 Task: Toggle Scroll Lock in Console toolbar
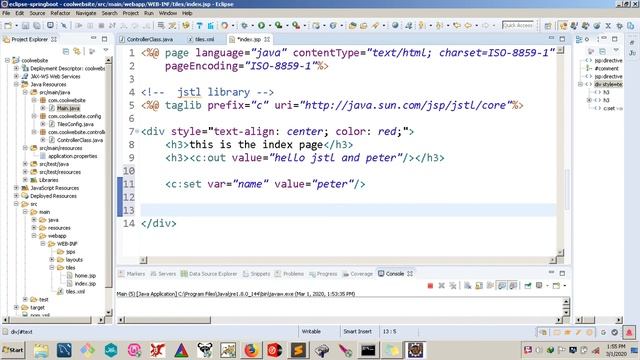[479, 286]
